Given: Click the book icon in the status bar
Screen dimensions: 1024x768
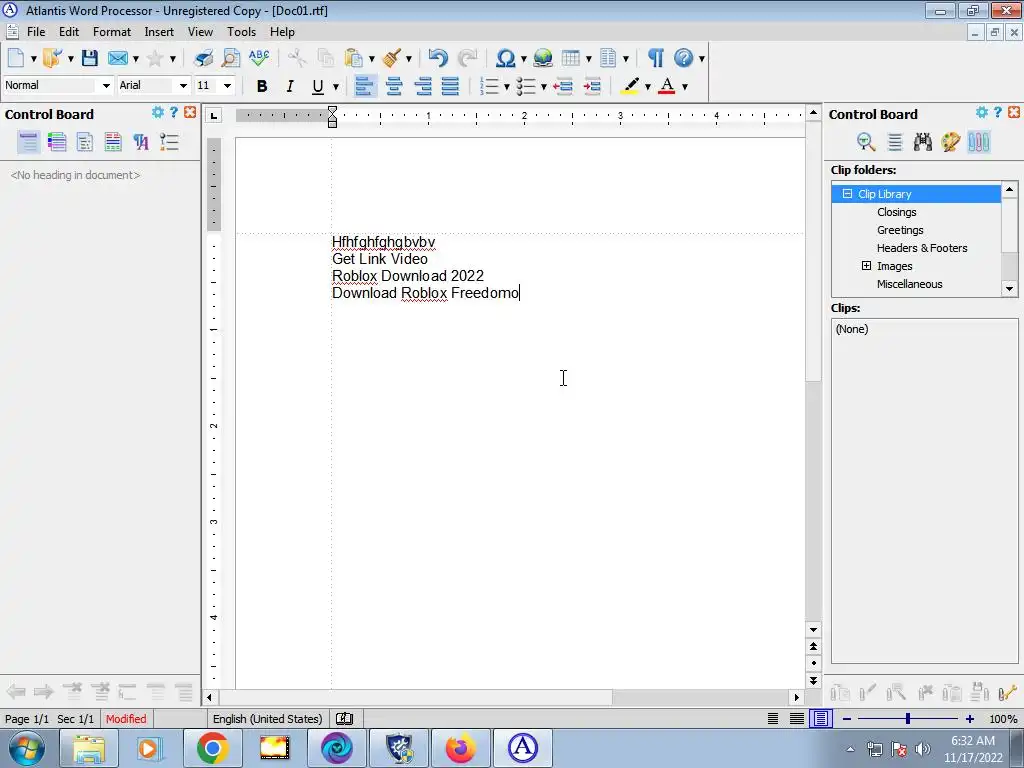Looking at the screenshot, I should pyautogui.click(x=344, y=718).
